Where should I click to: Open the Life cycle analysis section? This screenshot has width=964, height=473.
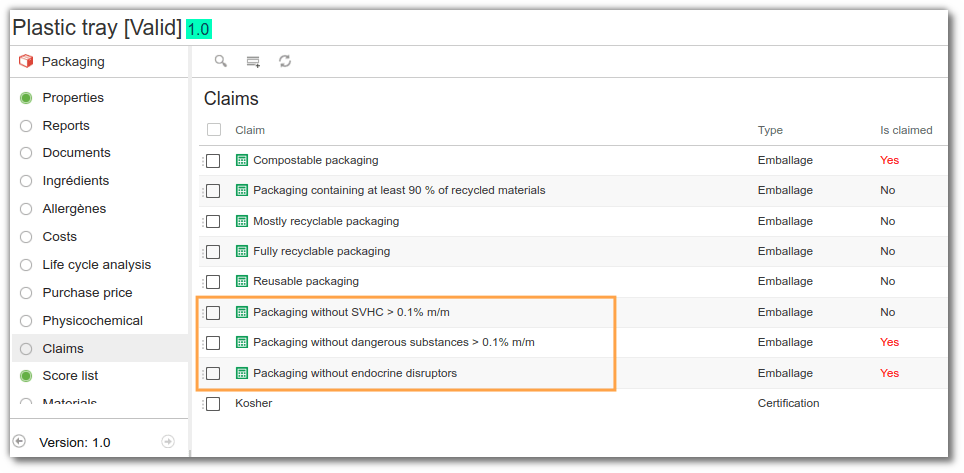tap(97, 264)
